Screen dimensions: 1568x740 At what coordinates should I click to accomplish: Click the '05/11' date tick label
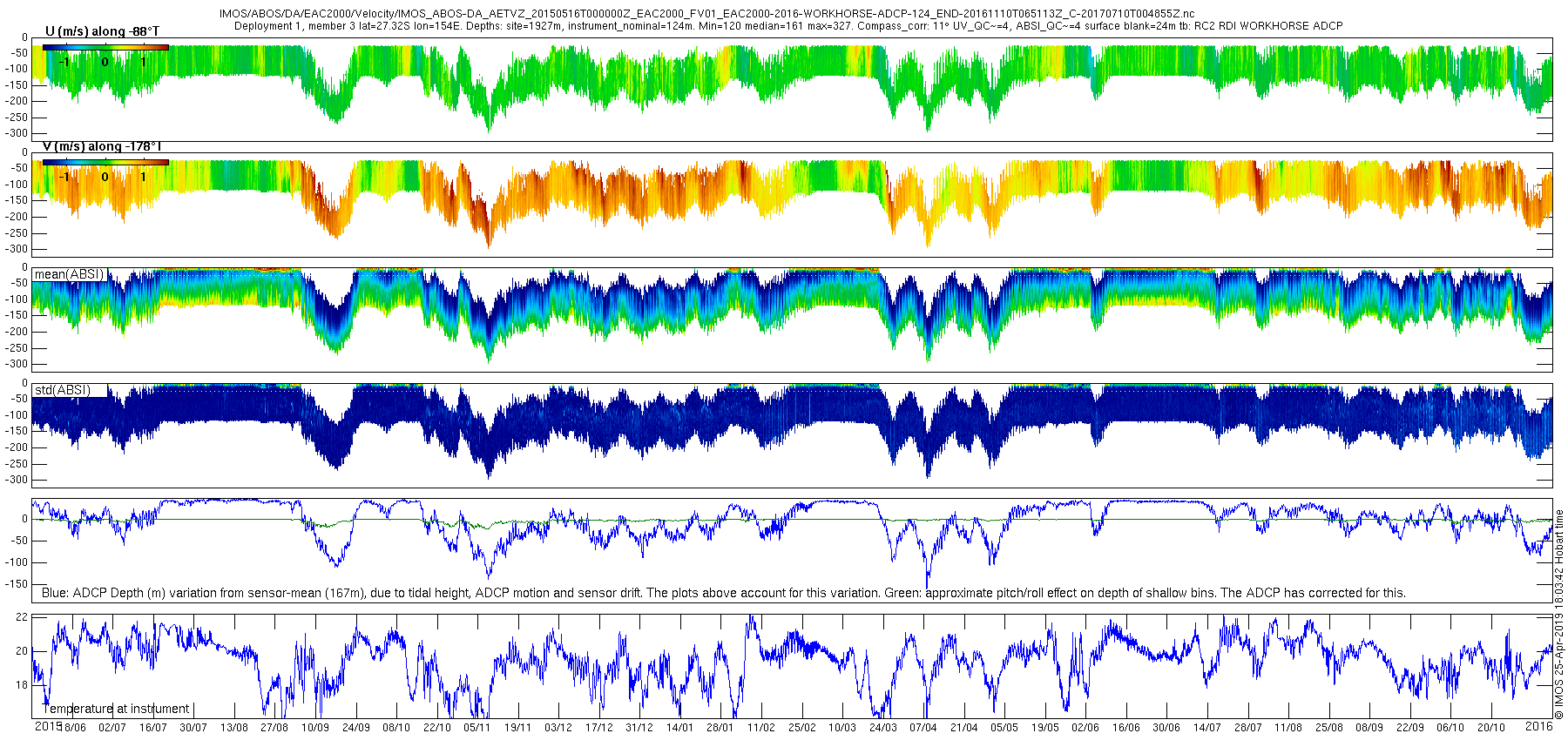tap(476, 728)
